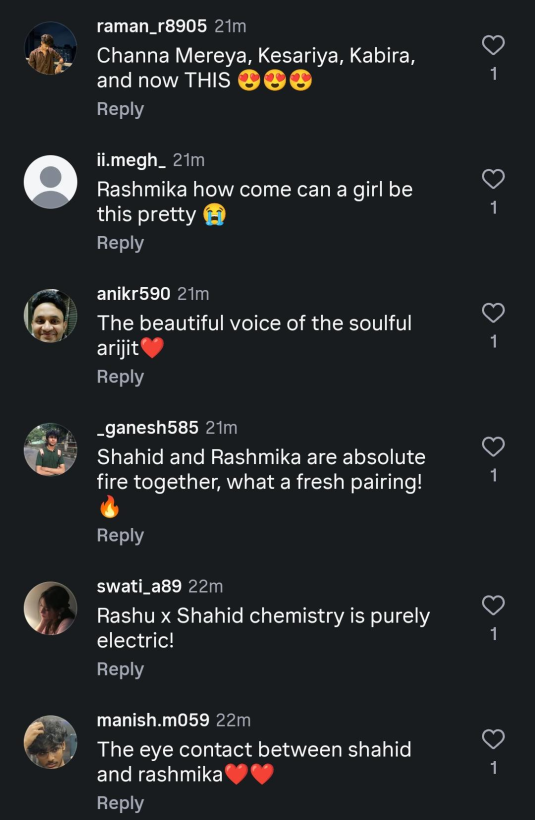Open the manish.m059 username link
The image size is (535, 820).
coord(153,720)
